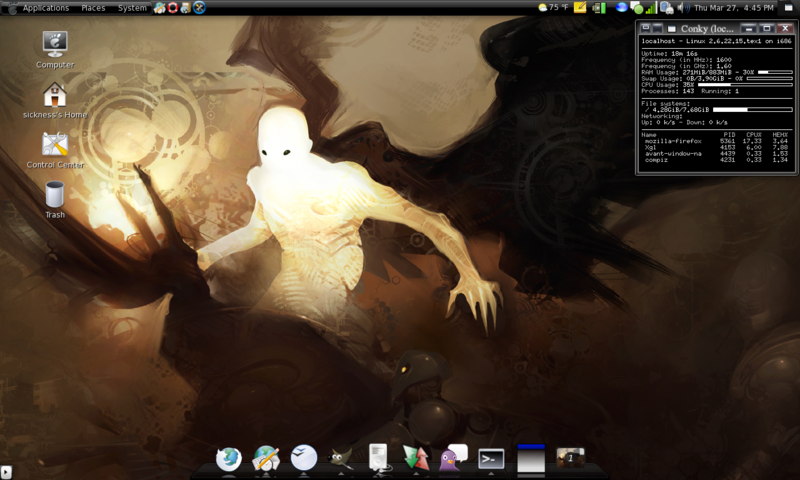
Task: Launch the web page composer globe-with-pencil dock icon
Action: (x=266, y=458)
